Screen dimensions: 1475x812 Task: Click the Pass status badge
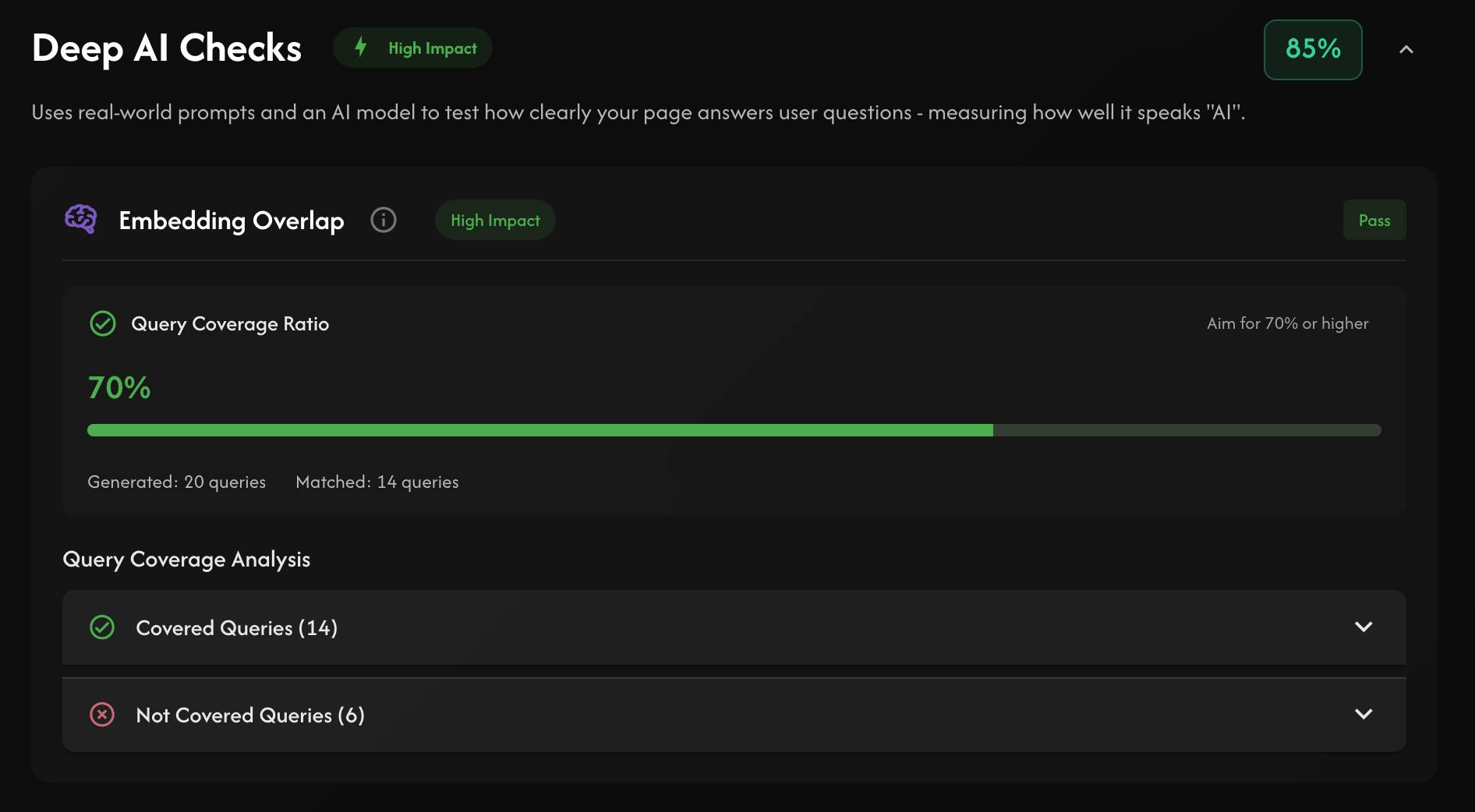point(1374,221)
